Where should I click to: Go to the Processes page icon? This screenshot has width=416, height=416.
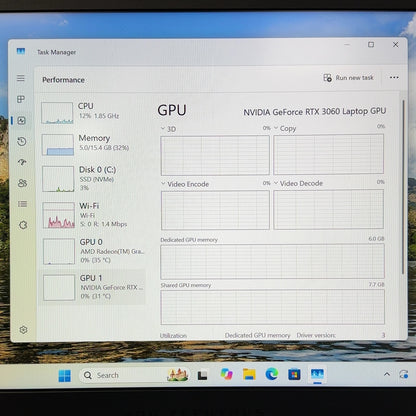[21, 99]
